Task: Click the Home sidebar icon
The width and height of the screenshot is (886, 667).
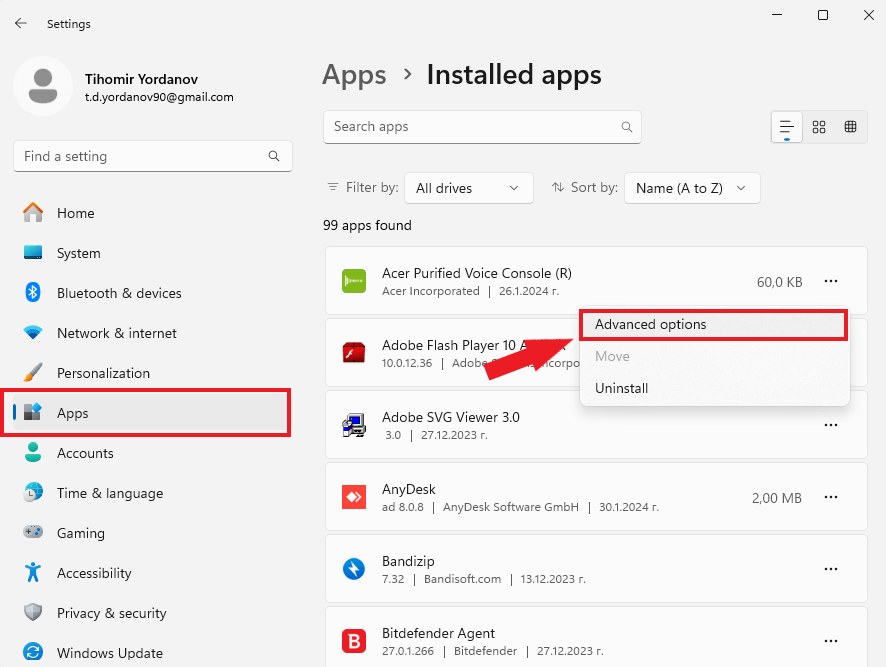Action: (33, 213)
